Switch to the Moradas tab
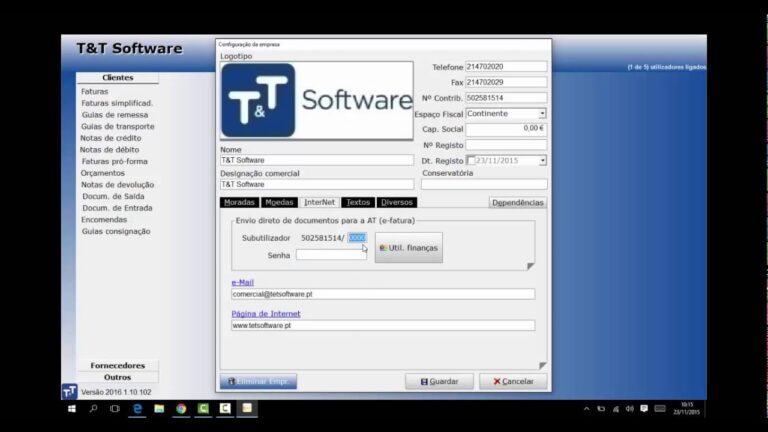 pos(239,202)
